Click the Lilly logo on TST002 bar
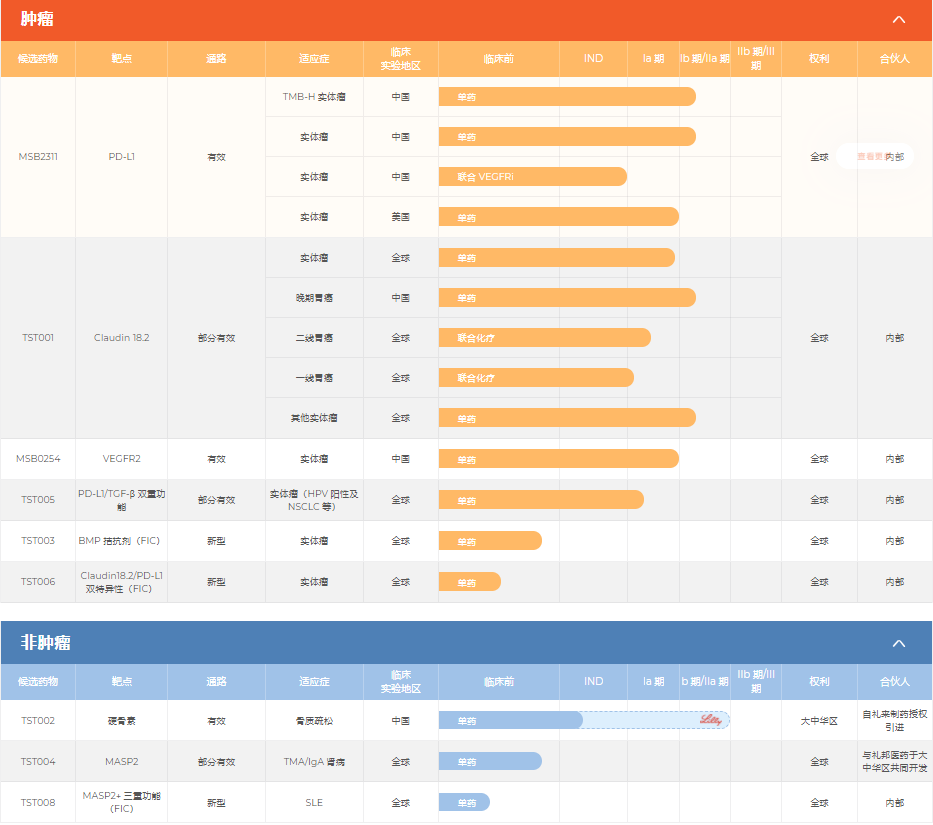The height and width of the screenshot is (825, 933). 710,720
